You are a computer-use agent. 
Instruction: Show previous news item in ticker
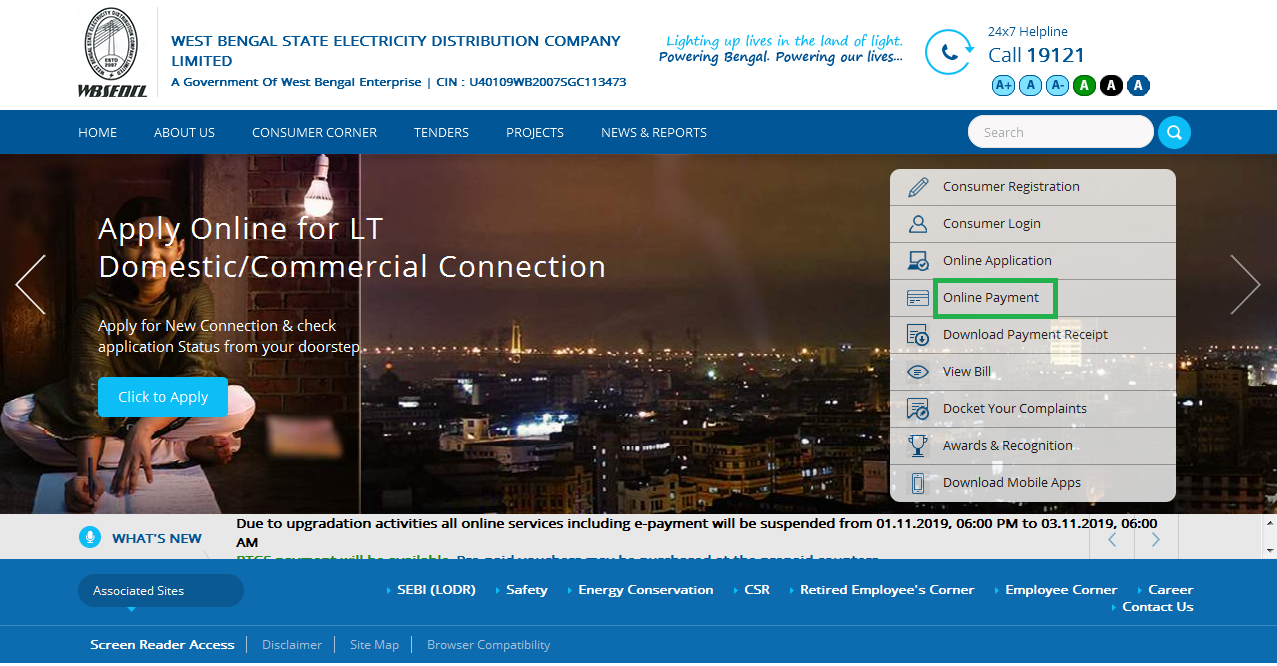(x=1112, y=539)
